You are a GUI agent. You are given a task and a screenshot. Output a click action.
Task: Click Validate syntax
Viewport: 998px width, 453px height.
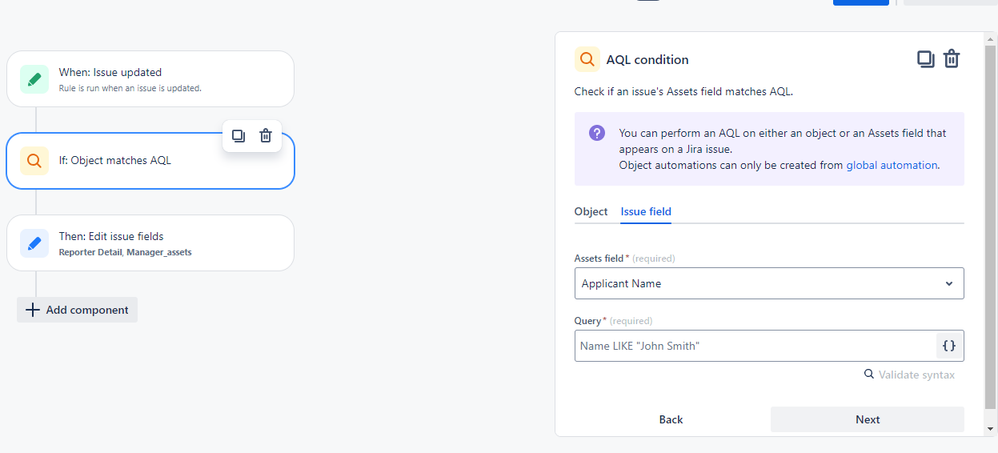click(x=909, y=374)
